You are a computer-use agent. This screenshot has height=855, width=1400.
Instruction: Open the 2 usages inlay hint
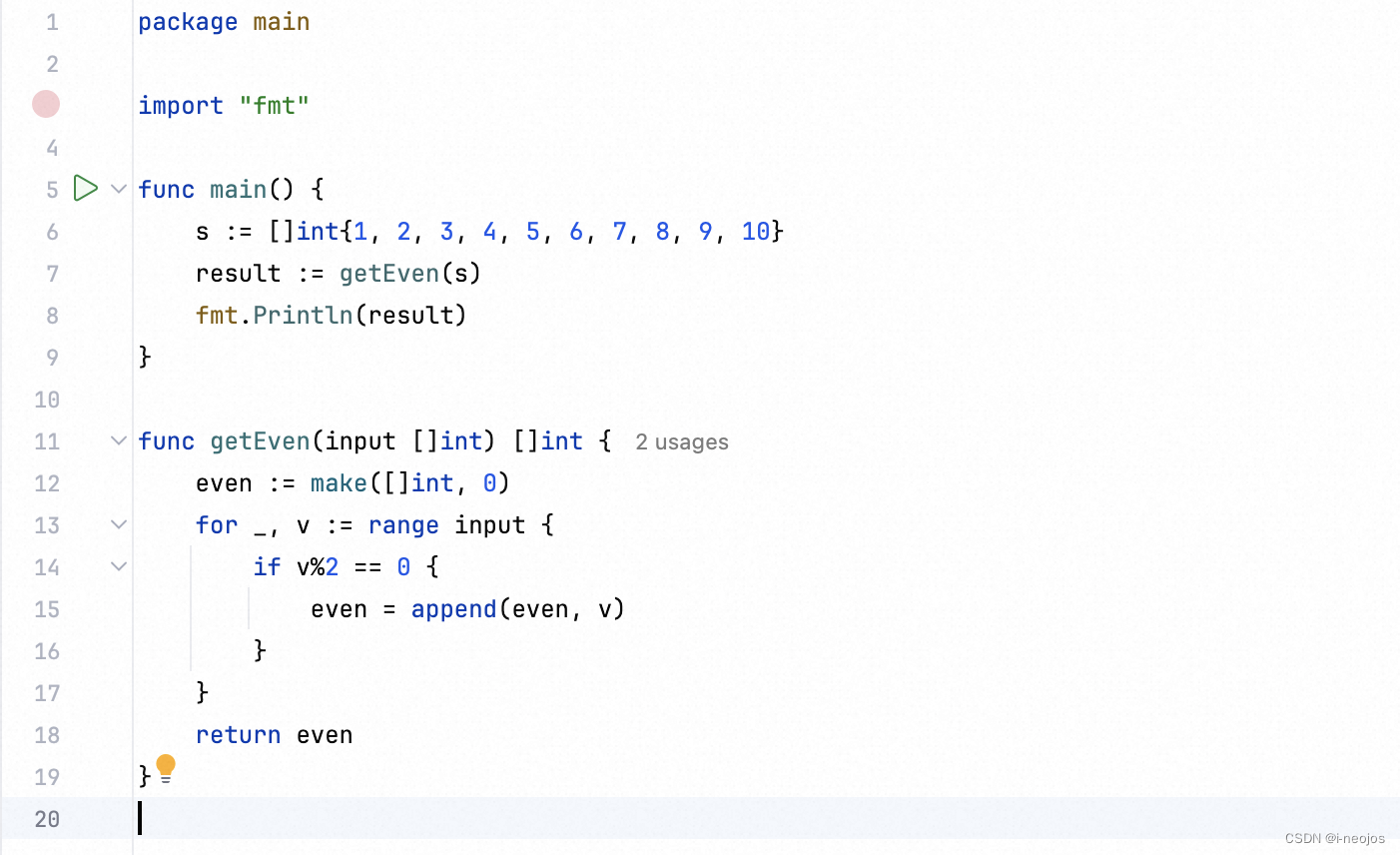coord(681,441)
